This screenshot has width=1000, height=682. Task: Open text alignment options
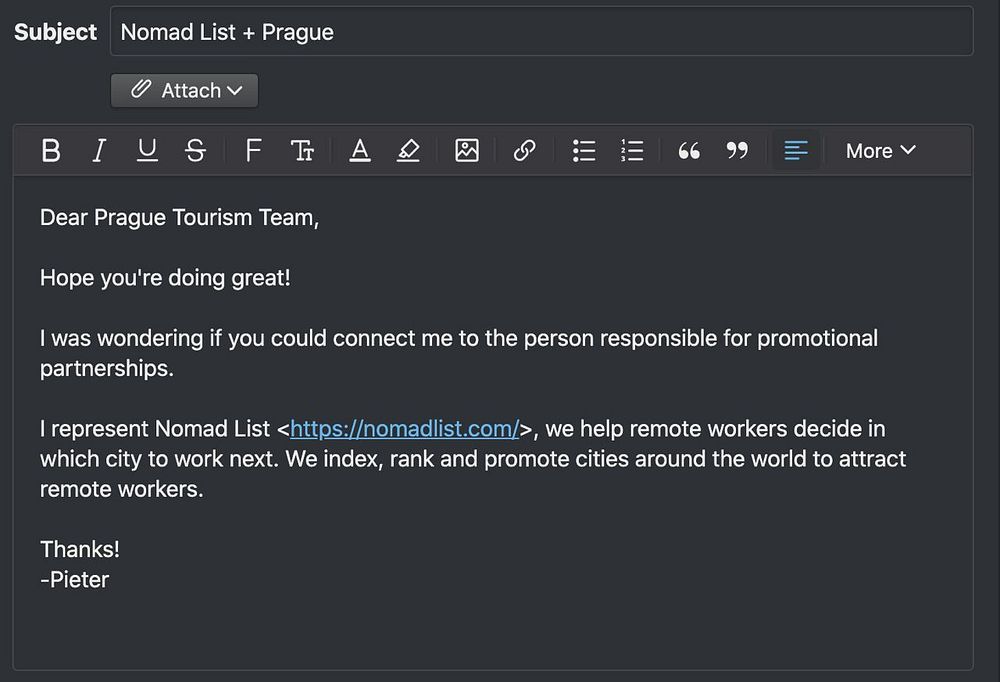[796, 151]
